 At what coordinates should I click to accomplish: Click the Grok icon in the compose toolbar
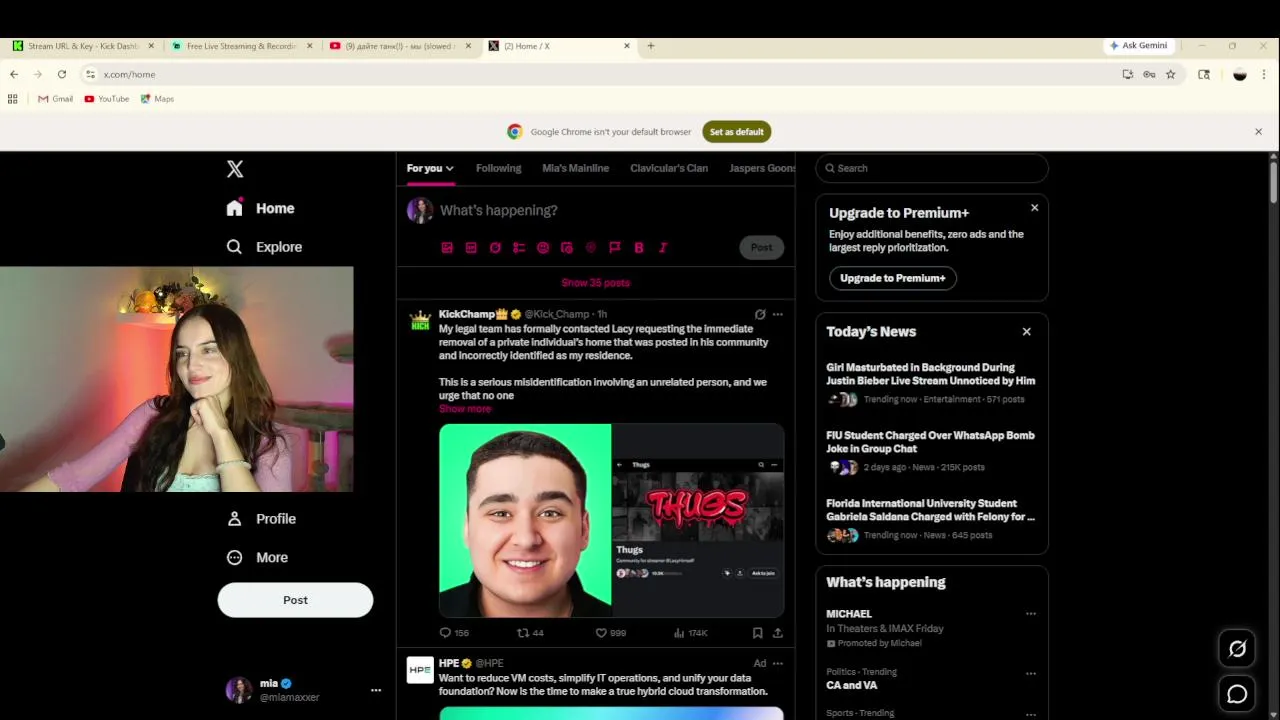[495, 247]
